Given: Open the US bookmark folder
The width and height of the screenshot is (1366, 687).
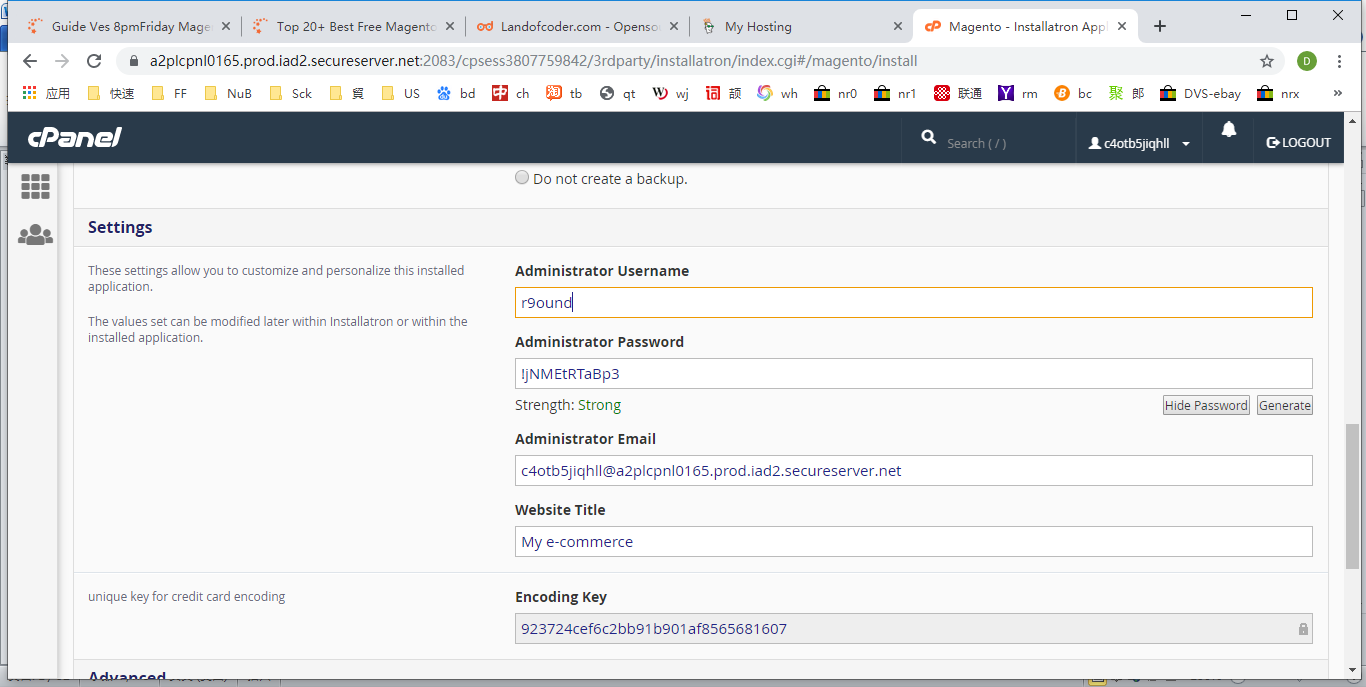Looking at the screenshot, I should click(x=401, y=93).
